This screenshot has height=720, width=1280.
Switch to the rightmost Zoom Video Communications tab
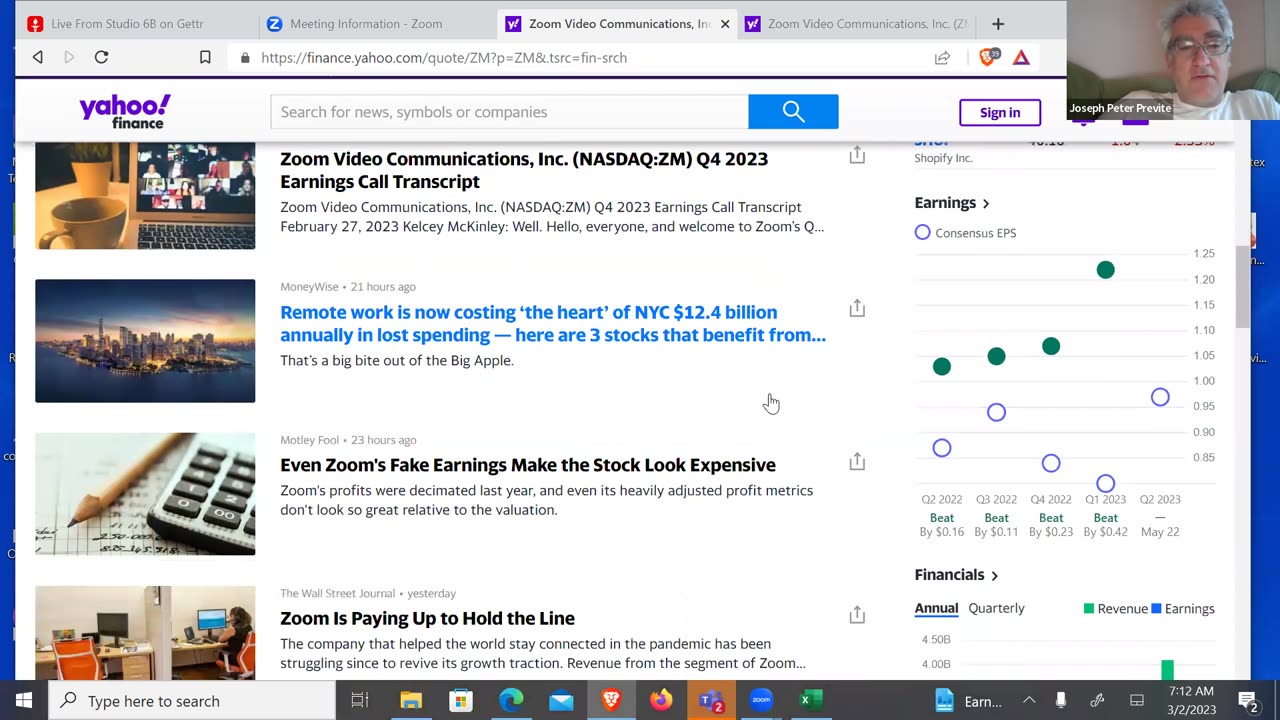click(857, 23)
